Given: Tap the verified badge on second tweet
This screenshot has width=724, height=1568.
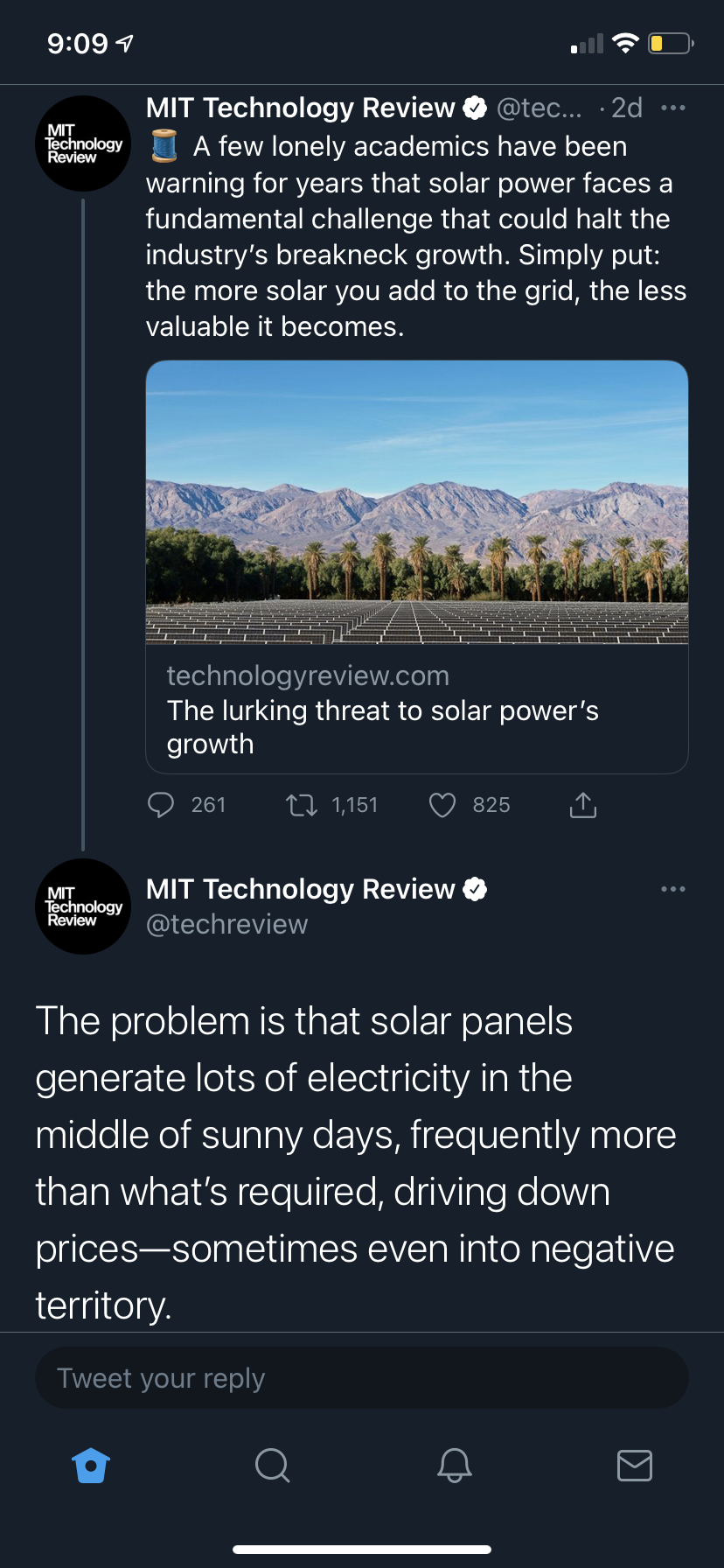Looking at the screenshot, I should coord(475,890).
